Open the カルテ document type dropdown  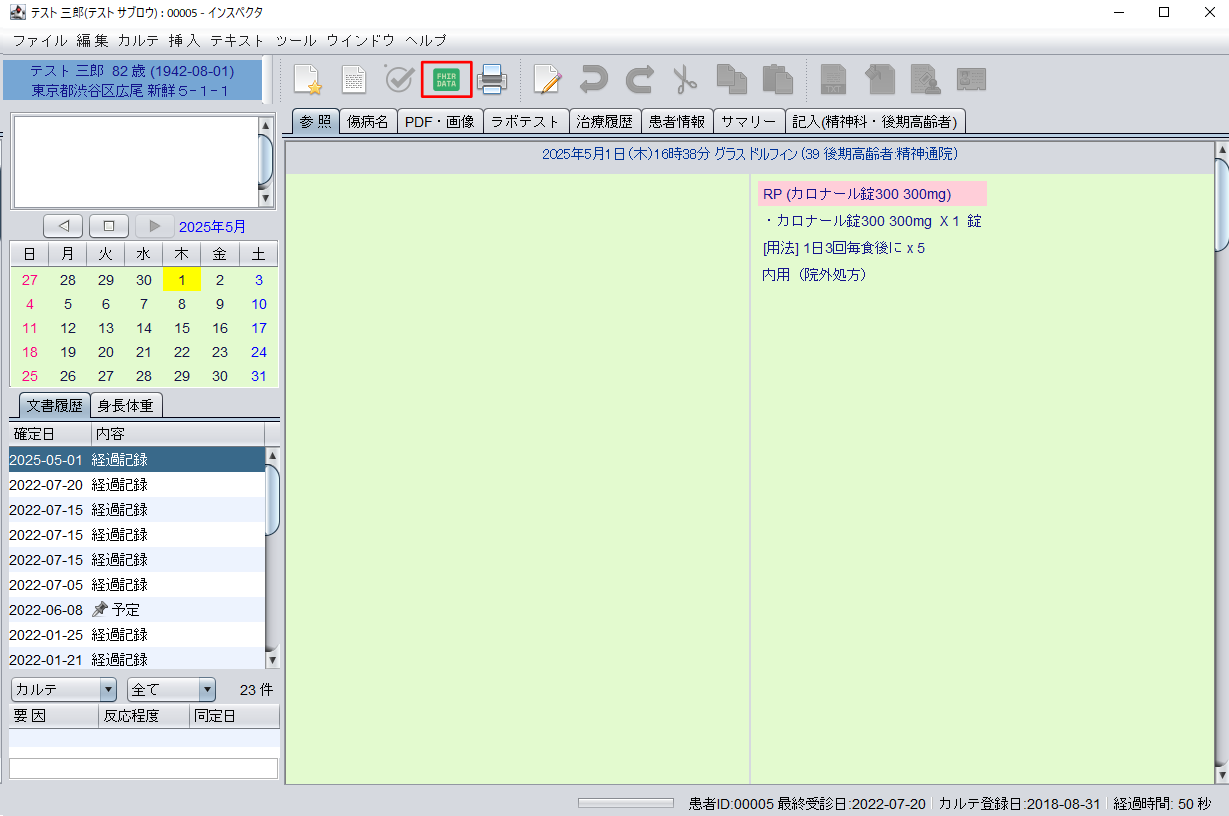pyautogui.click(x=65, y=690)
